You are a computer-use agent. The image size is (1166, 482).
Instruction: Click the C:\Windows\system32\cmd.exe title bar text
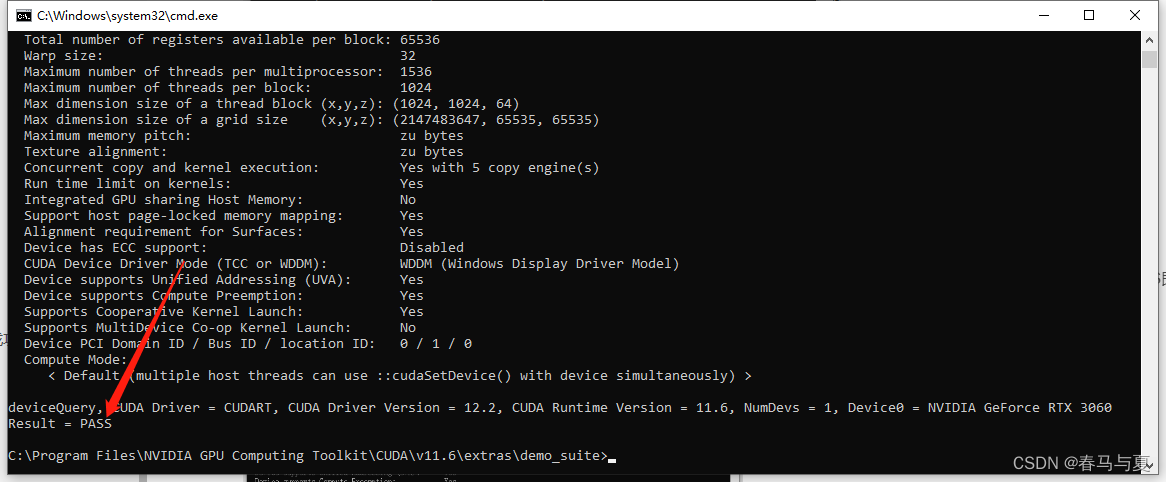[x=128, y=16]
